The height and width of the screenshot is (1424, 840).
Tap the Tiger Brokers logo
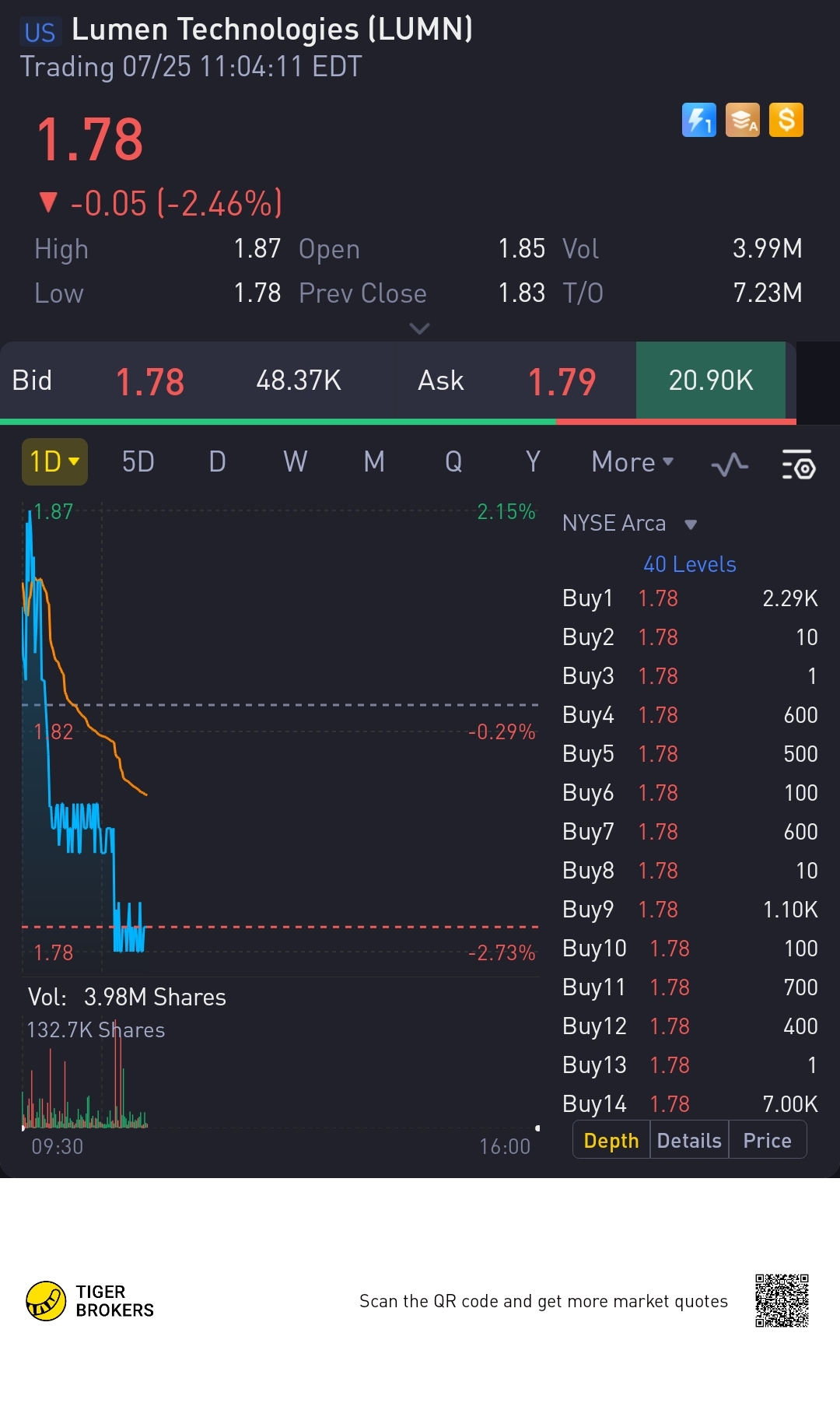click(90, 1301)
